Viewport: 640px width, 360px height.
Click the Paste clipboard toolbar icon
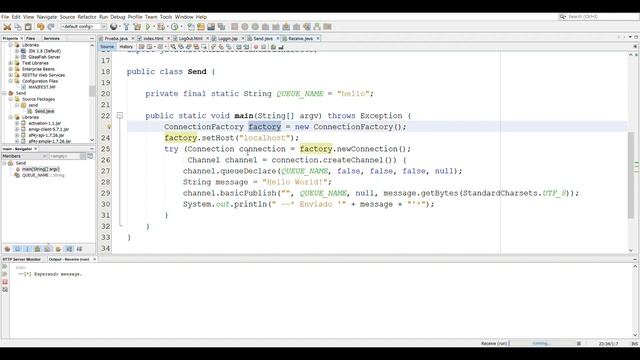point(28,27)
